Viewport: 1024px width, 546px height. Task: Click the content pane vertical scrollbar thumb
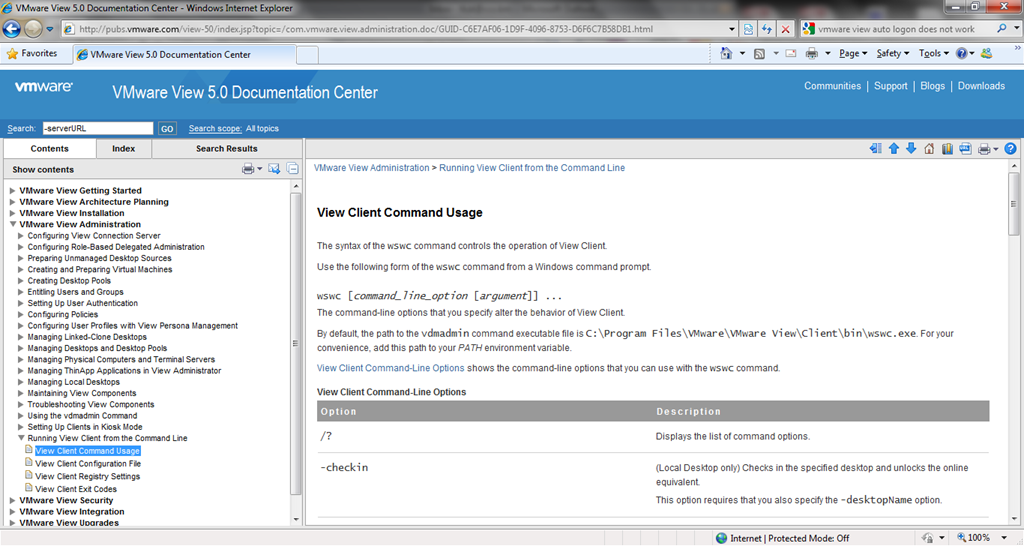click(1014, 204)
